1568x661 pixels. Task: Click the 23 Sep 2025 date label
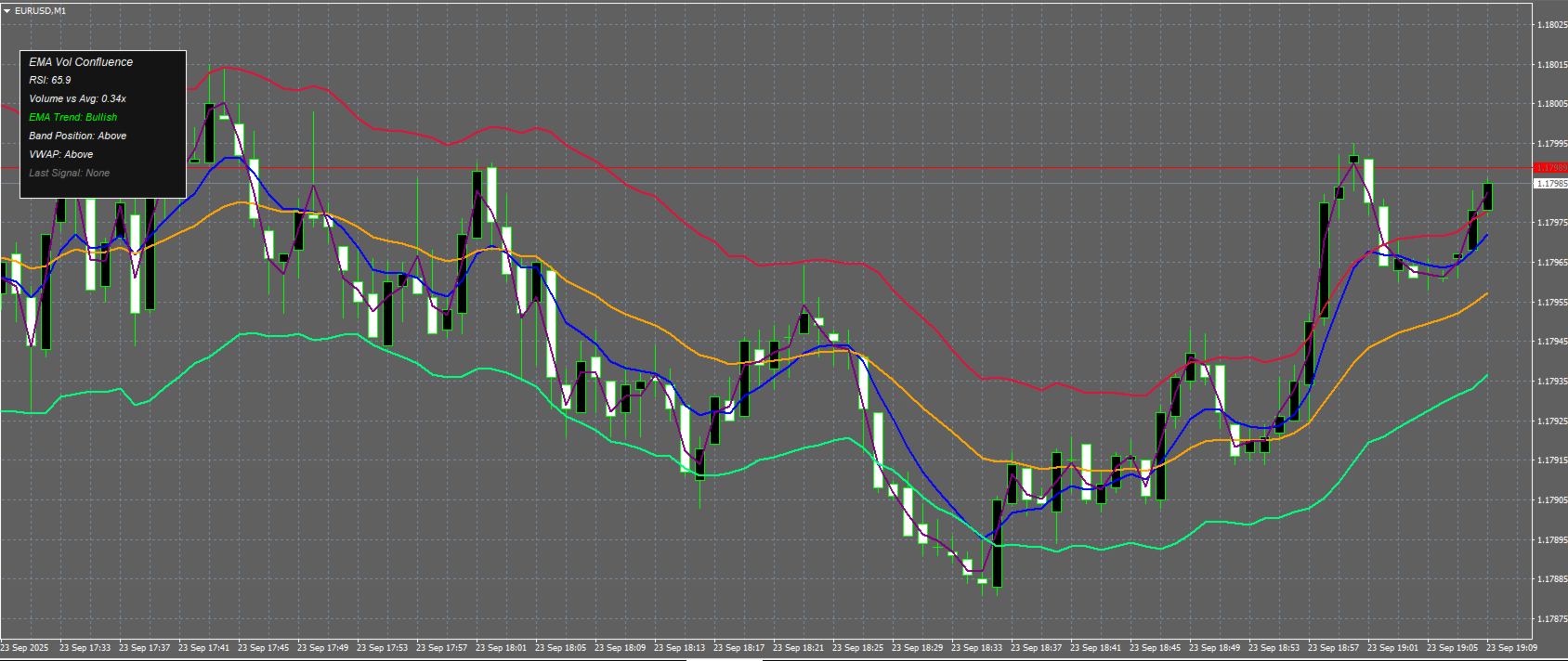point(25,648)
